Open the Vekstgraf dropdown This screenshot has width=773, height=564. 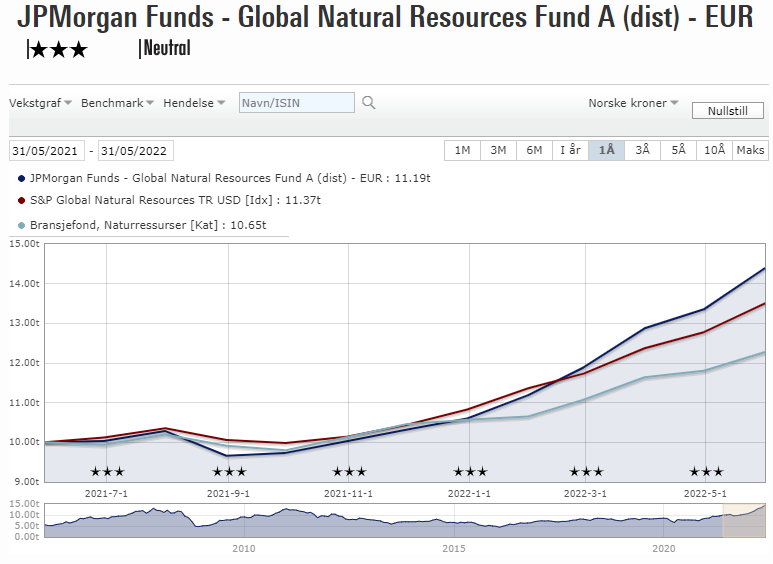40,103
